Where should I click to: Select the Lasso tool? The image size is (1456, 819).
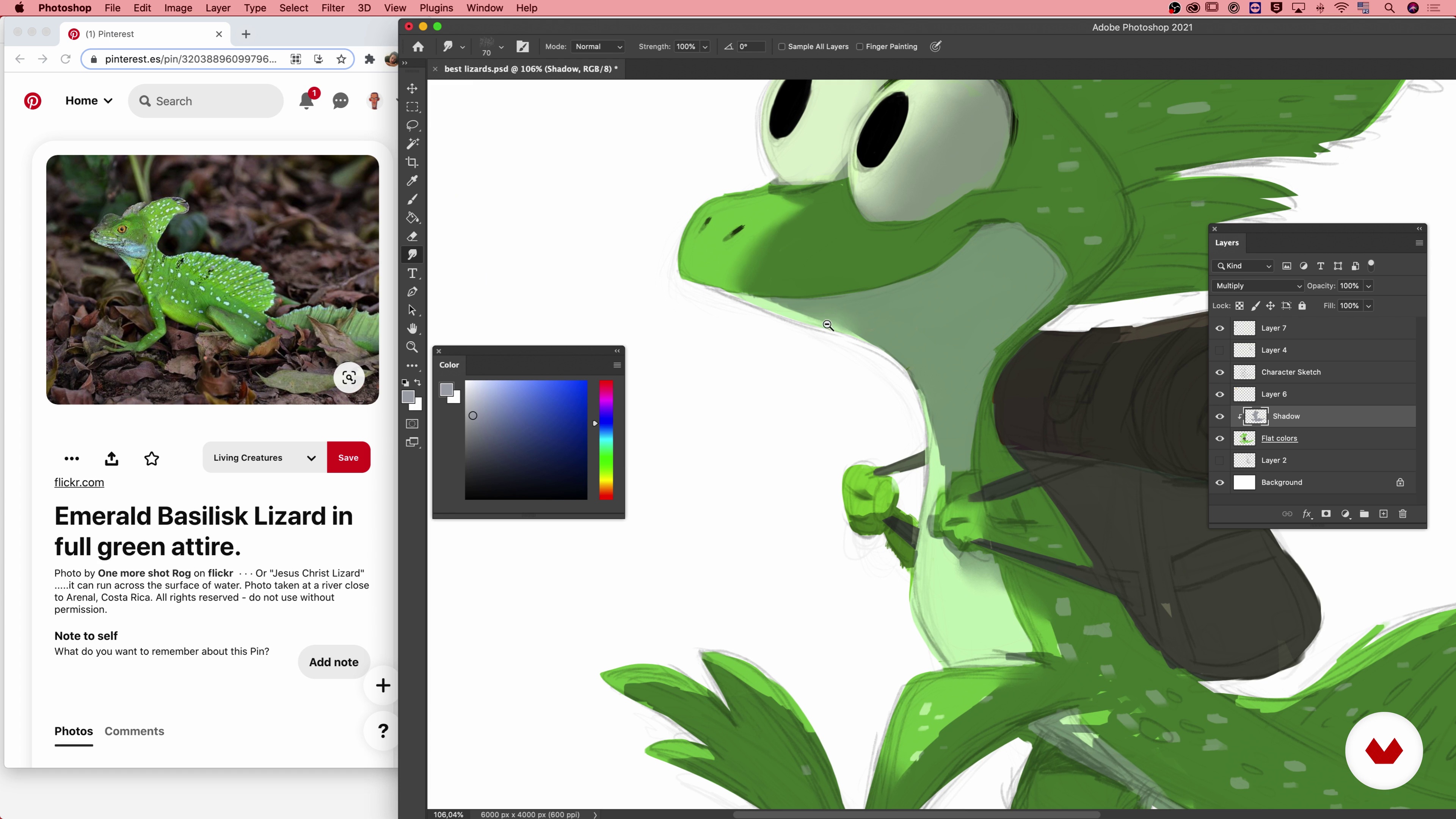412,125
